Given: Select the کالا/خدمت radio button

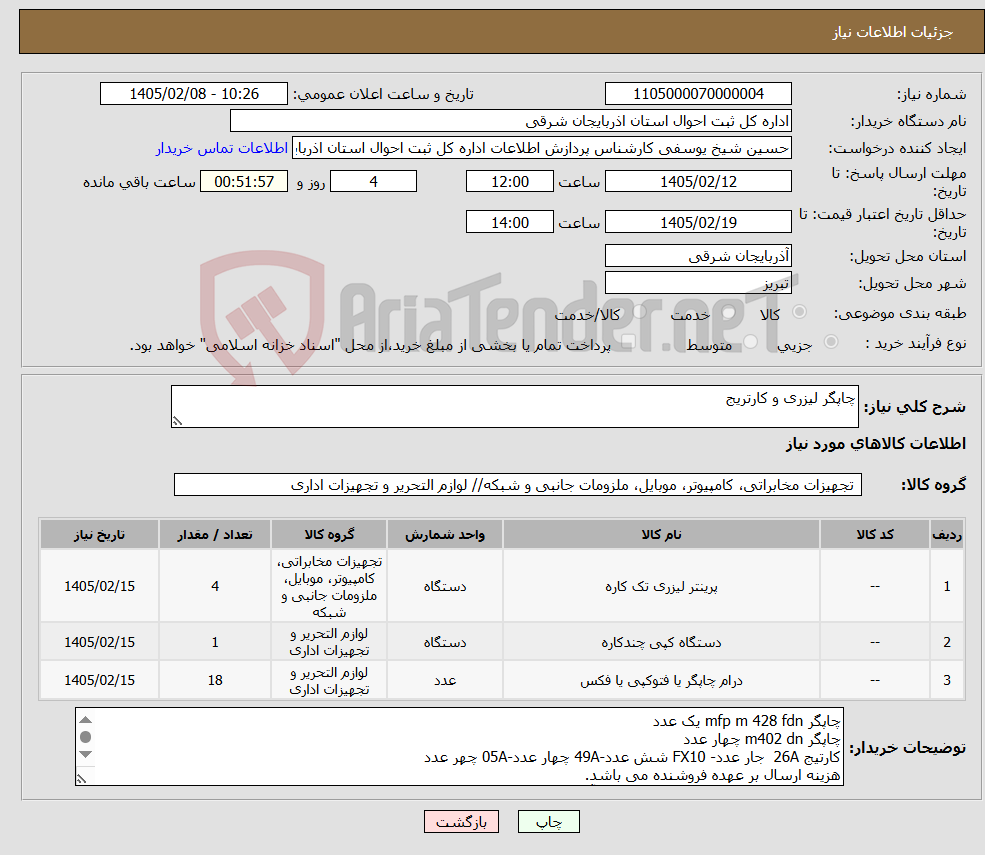Looking at the screenshot, I should [639, 312].
